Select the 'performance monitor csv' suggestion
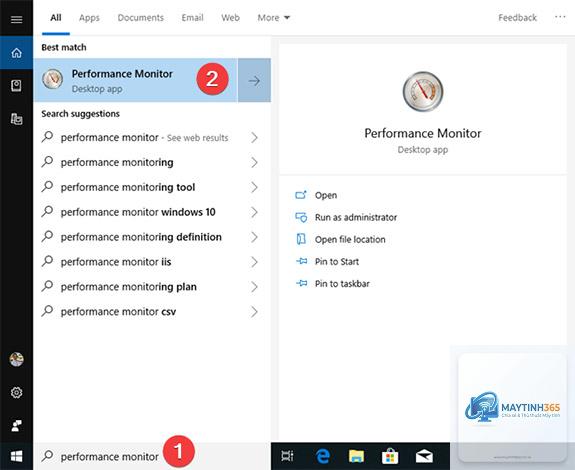Screen dimensions: 575x470 click(118, 312)
